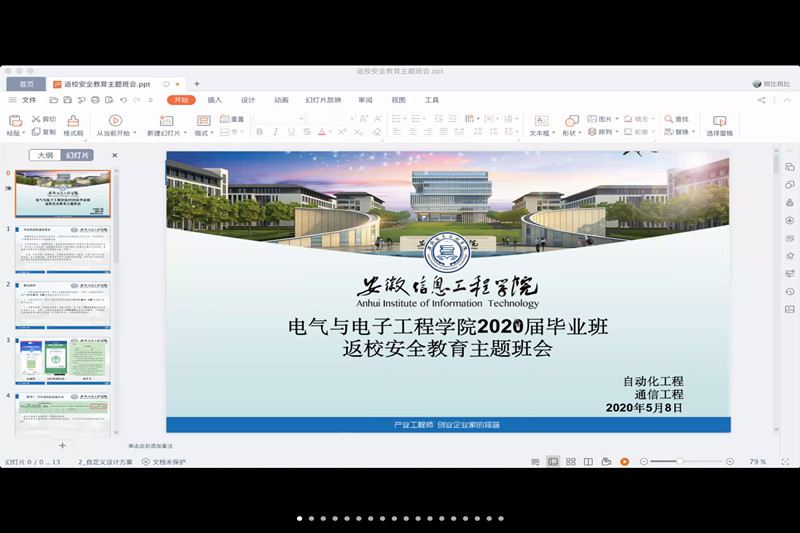Toggle bold formatting (B)

pyautogui.click(x=260, y=132)
